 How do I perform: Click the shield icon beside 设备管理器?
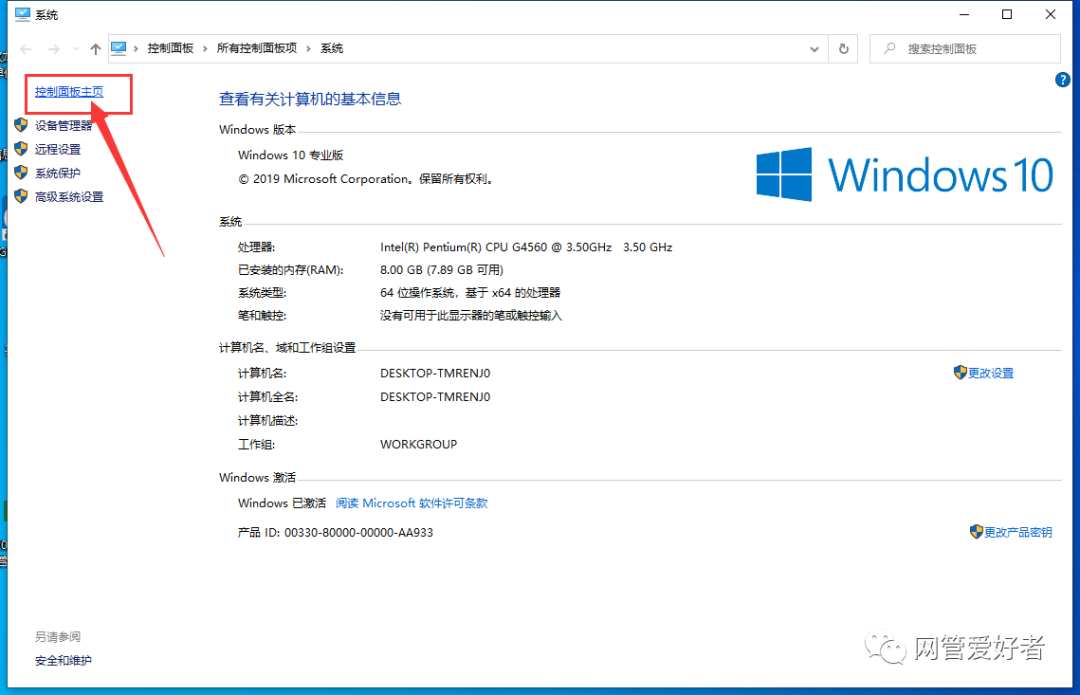[21, 125]
